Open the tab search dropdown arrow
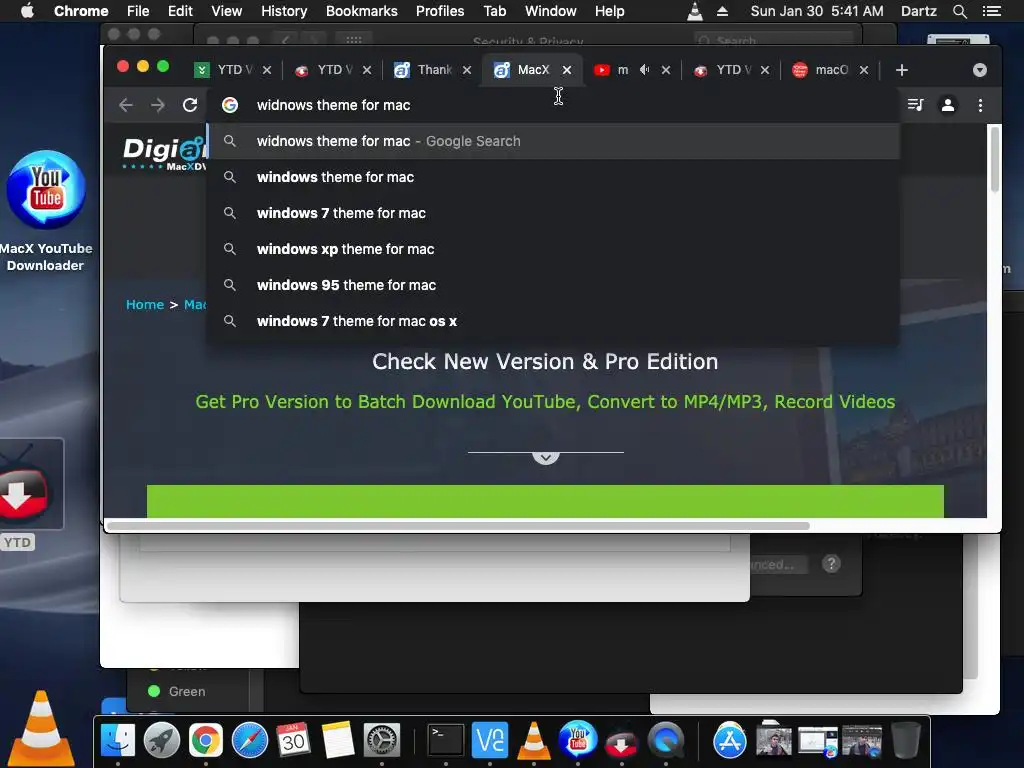 [980, 70]
